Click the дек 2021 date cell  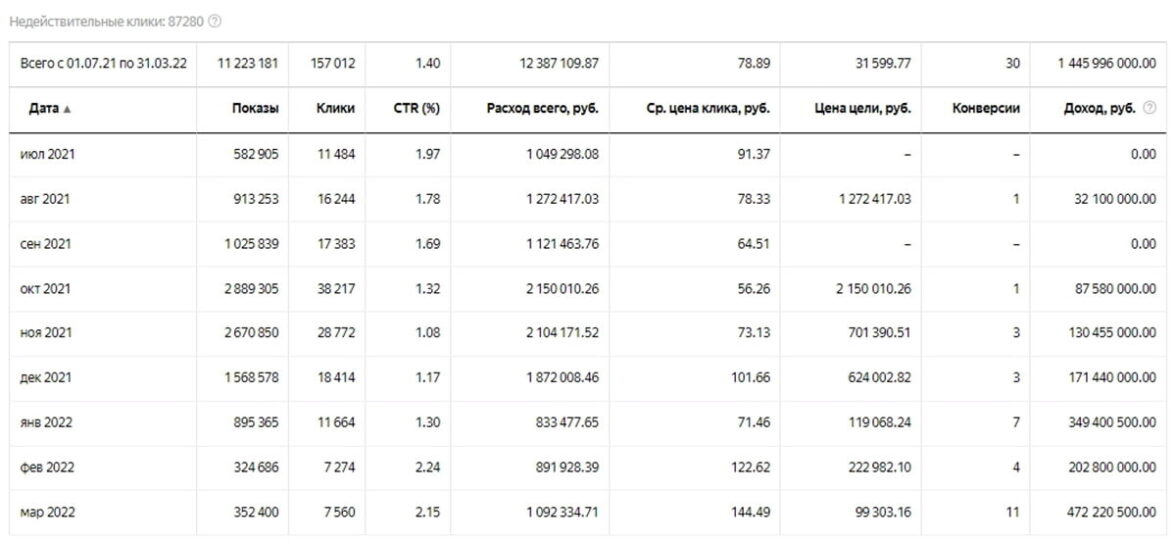pos(45,377)
